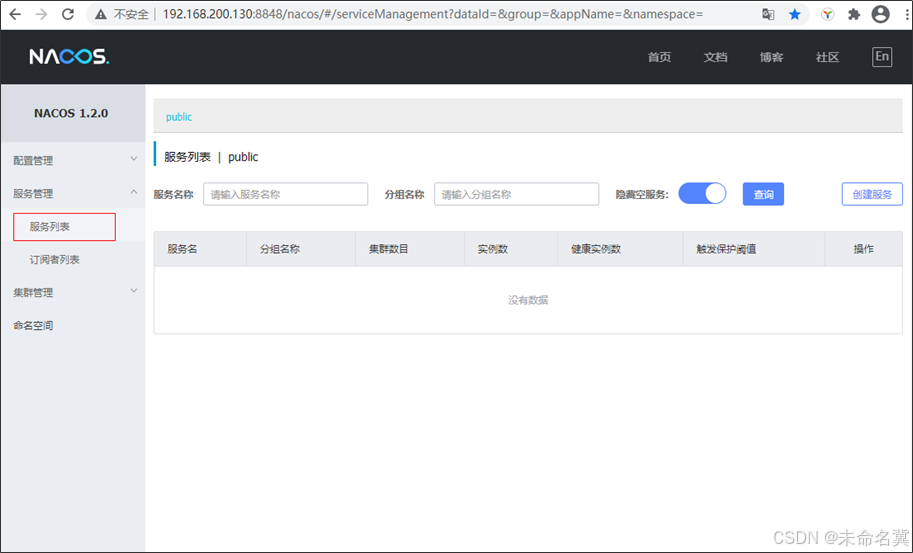Click the browser forward arrow
The height and width of the screenshot is (553, 913).
[x=41, y=14]
